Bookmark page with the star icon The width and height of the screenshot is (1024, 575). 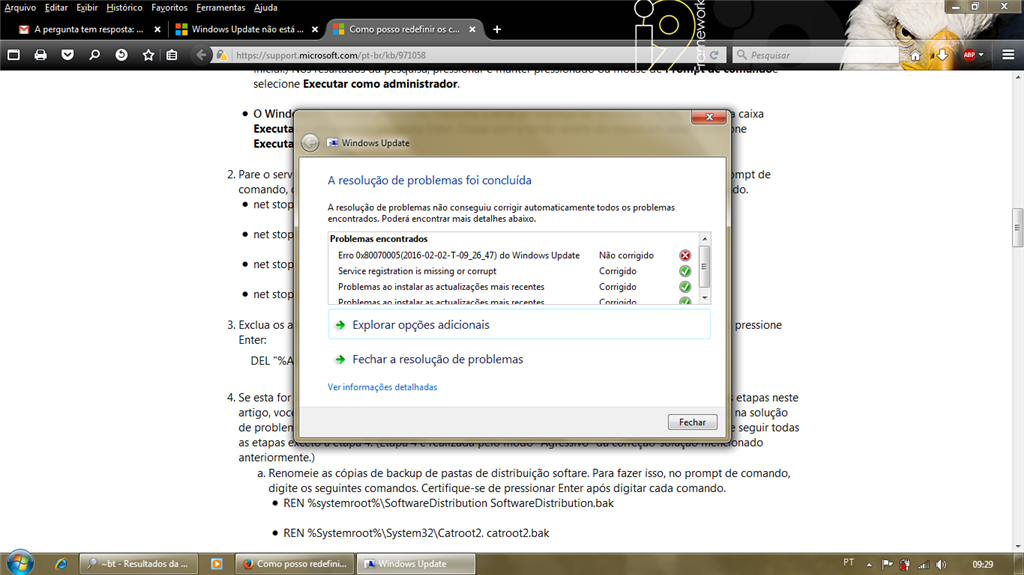point(148,55)
